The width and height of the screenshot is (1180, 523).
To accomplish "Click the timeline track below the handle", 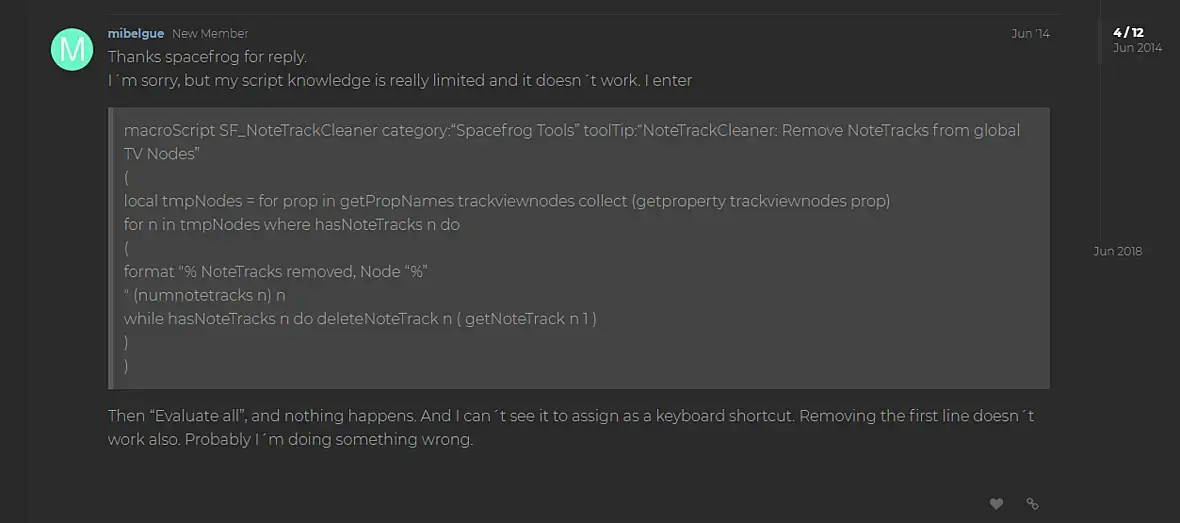I will pyautogui.click(x=1101, y=151).
